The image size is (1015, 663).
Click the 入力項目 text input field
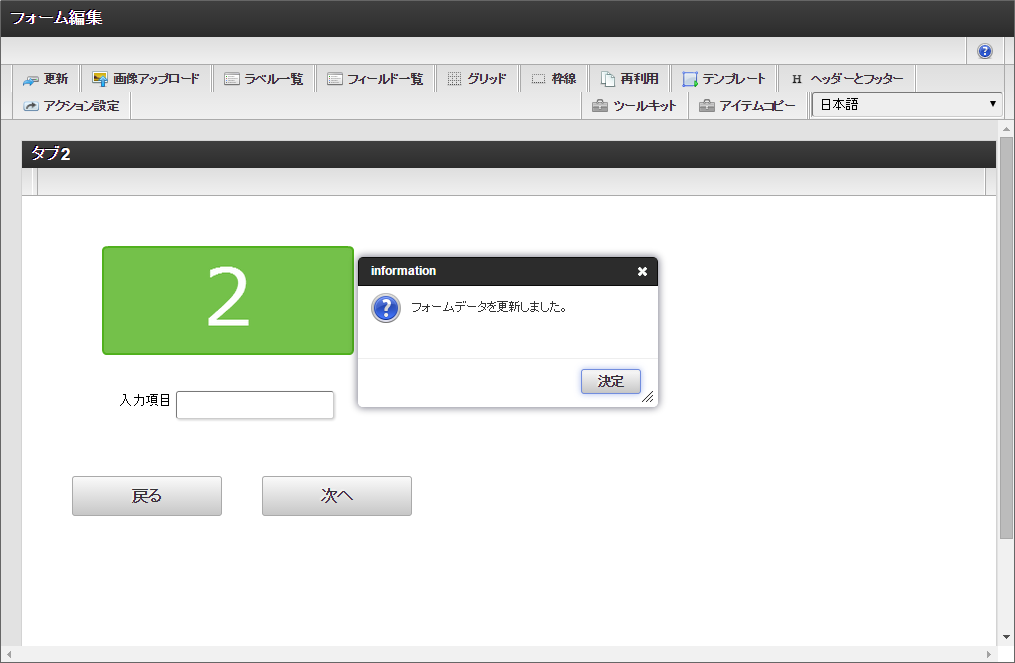pyautogui.click(x=255, y=405)
